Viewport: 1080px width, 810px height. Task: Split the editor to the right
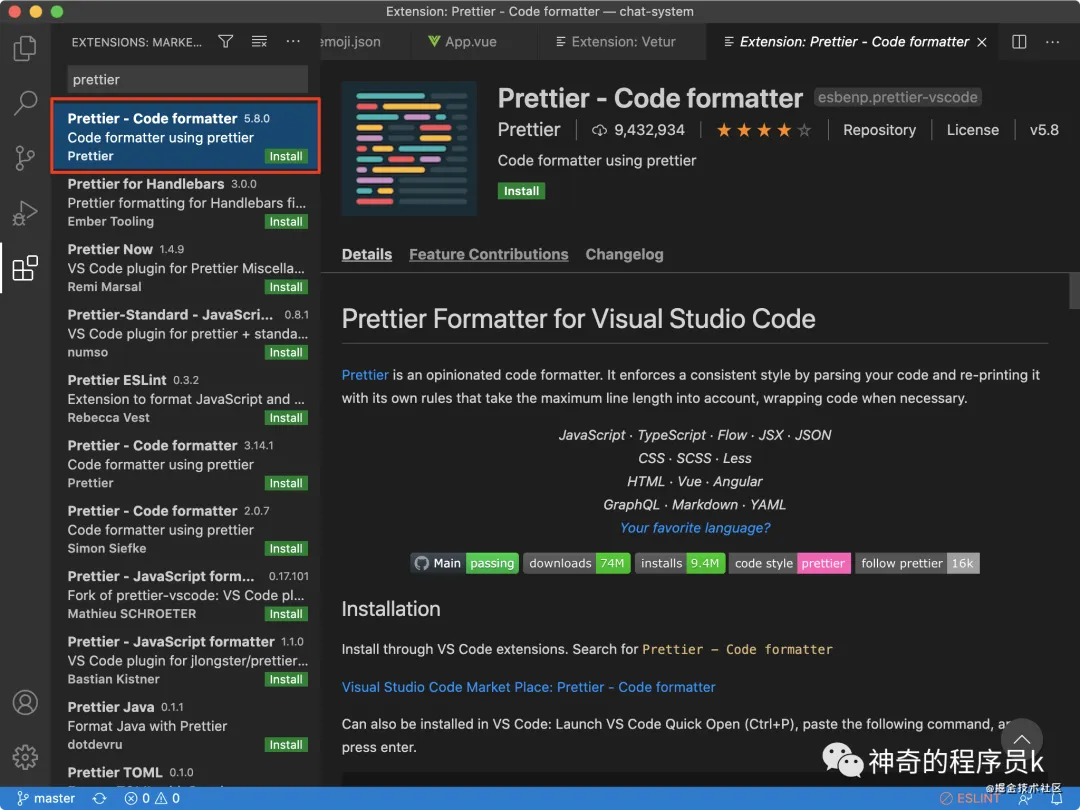[1019, 42]
